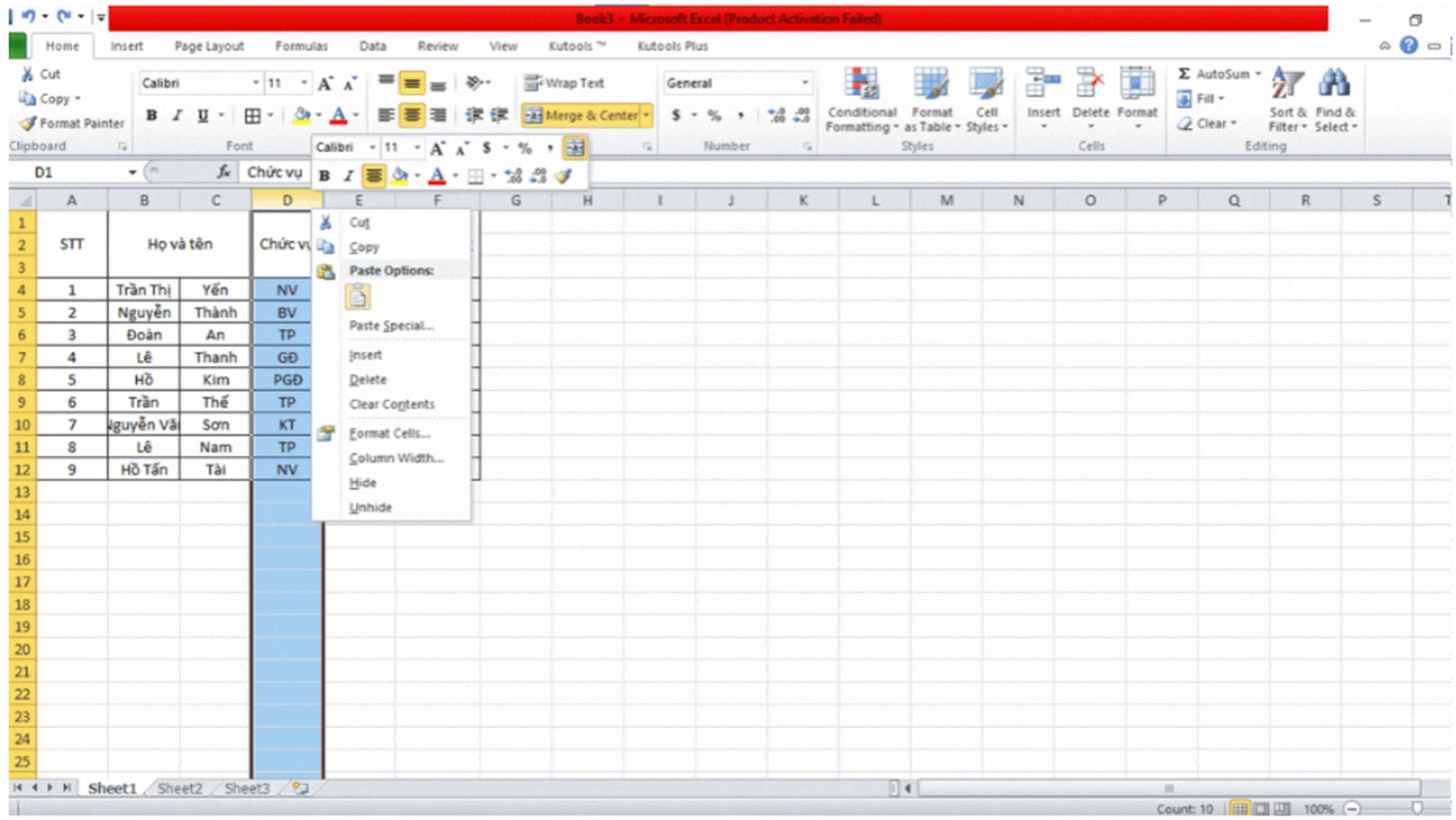
Task: Expand the Clear dropdown
Action: coord(1234,123)
